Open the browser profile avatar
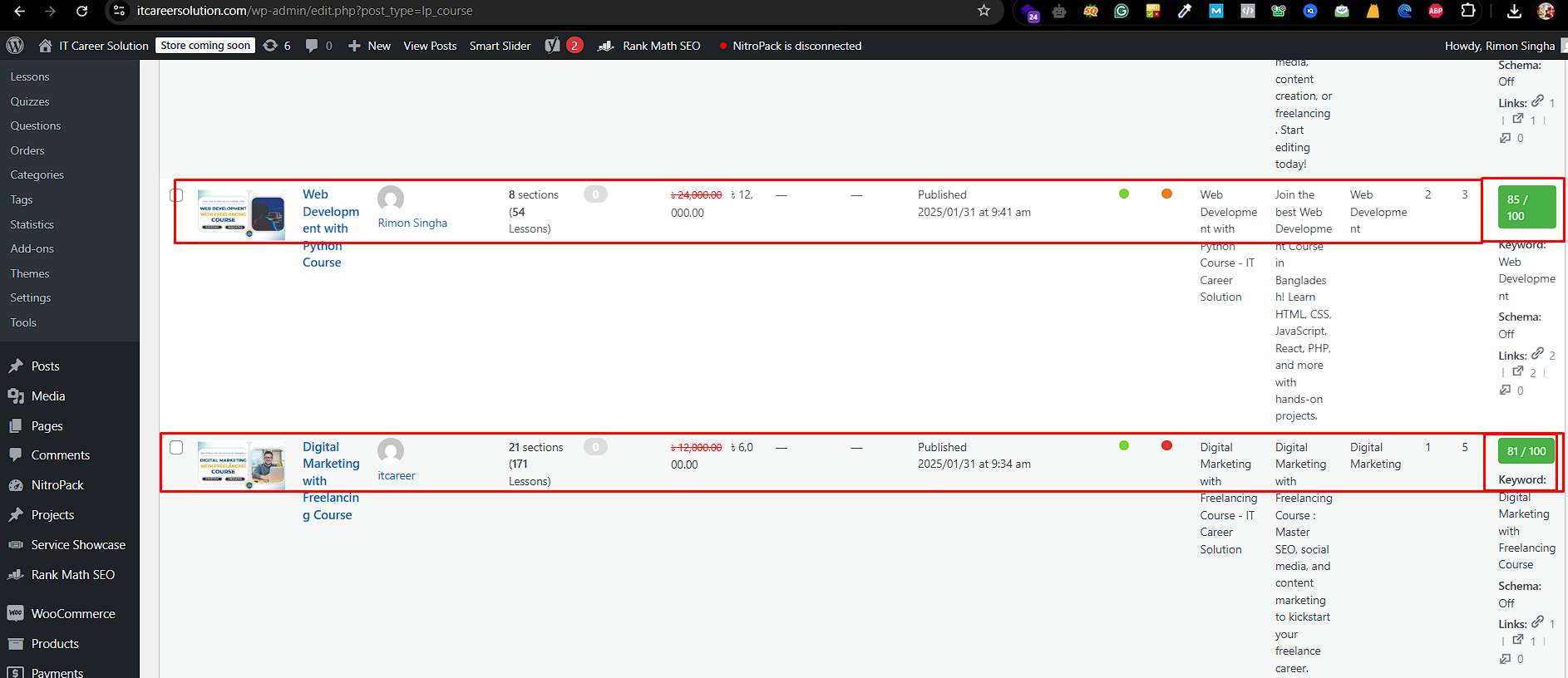 click(1546, 11)
